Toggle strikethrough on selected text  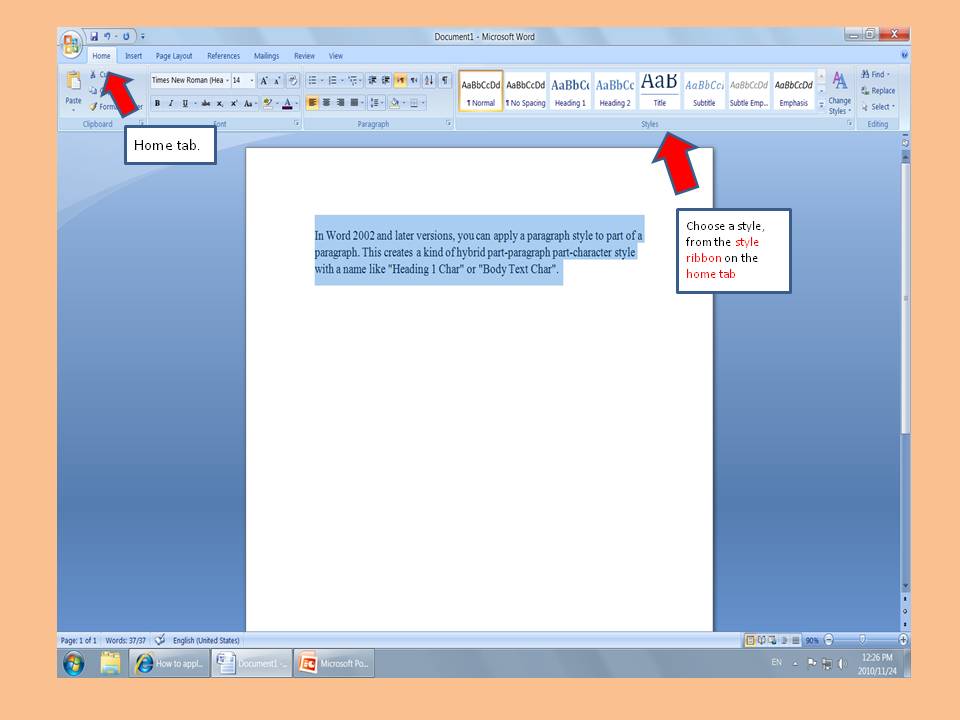click(205, 103)
